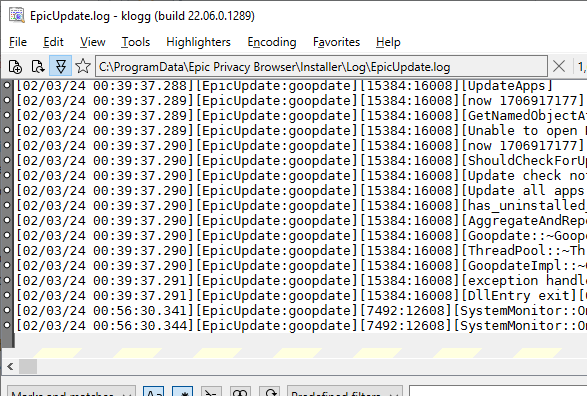Mark the 'Unable to open' line circle
This screenshot has width=587, height=396.
tap(7, 130)
